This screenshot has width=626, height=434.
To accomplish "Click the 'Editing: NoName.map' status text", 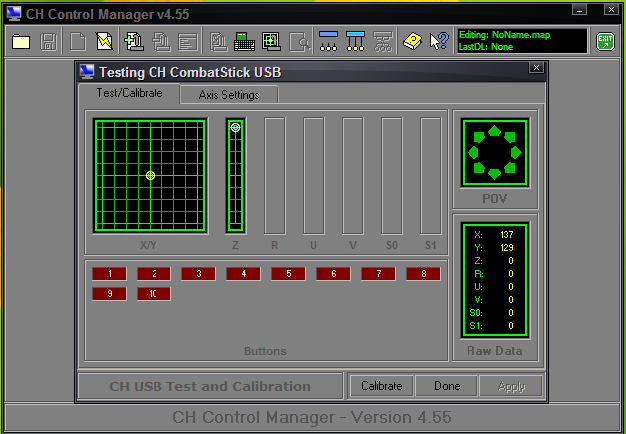I will click(504, 35).
